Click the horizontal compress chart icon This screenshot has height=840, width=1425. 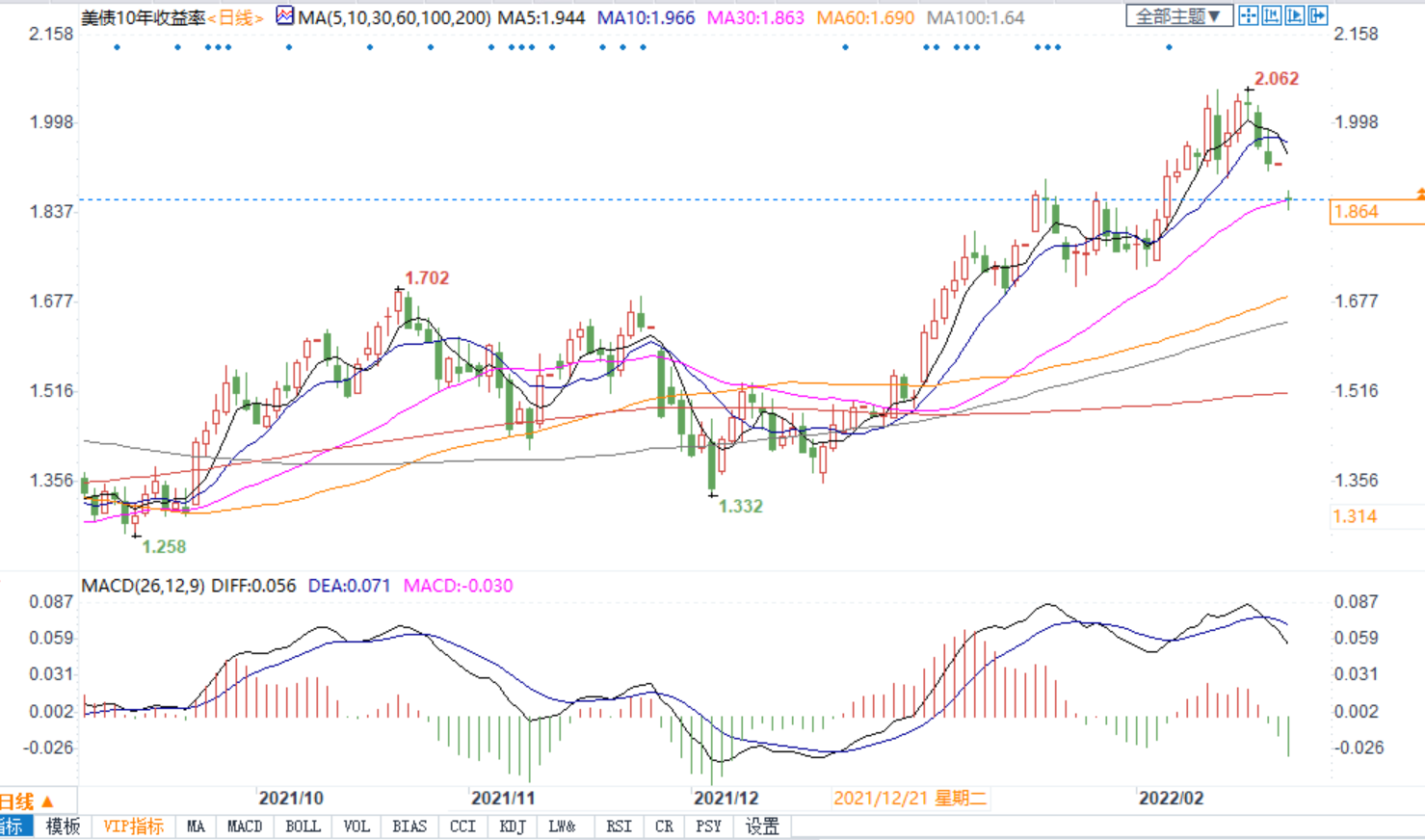(x=1272, y=15)
